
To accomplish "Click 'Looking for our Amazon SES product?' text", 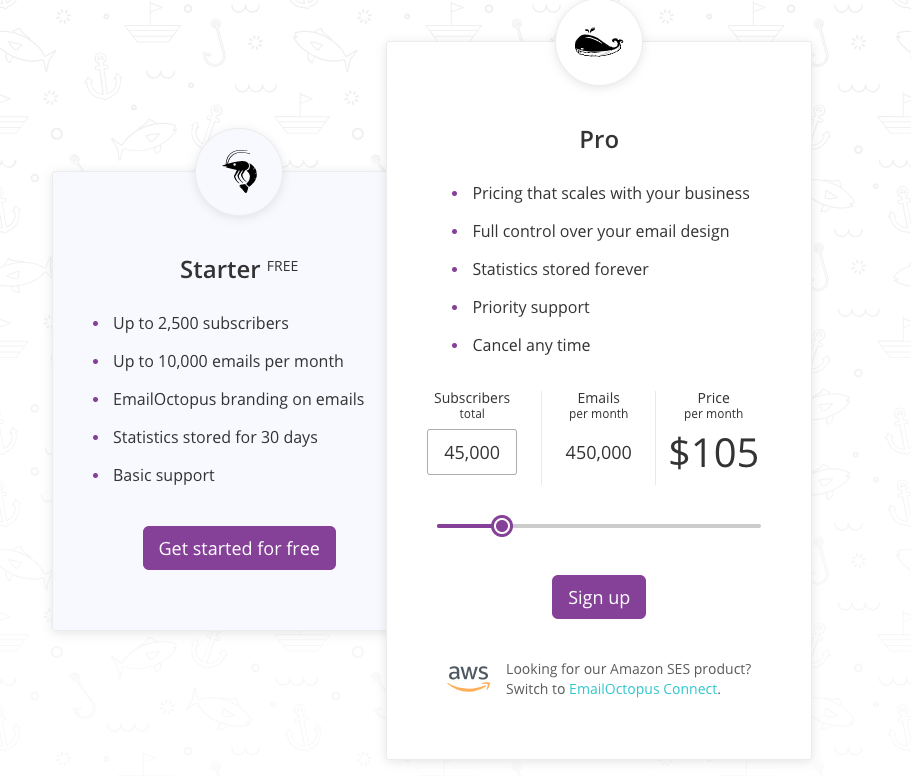I will tap(628, 669).
